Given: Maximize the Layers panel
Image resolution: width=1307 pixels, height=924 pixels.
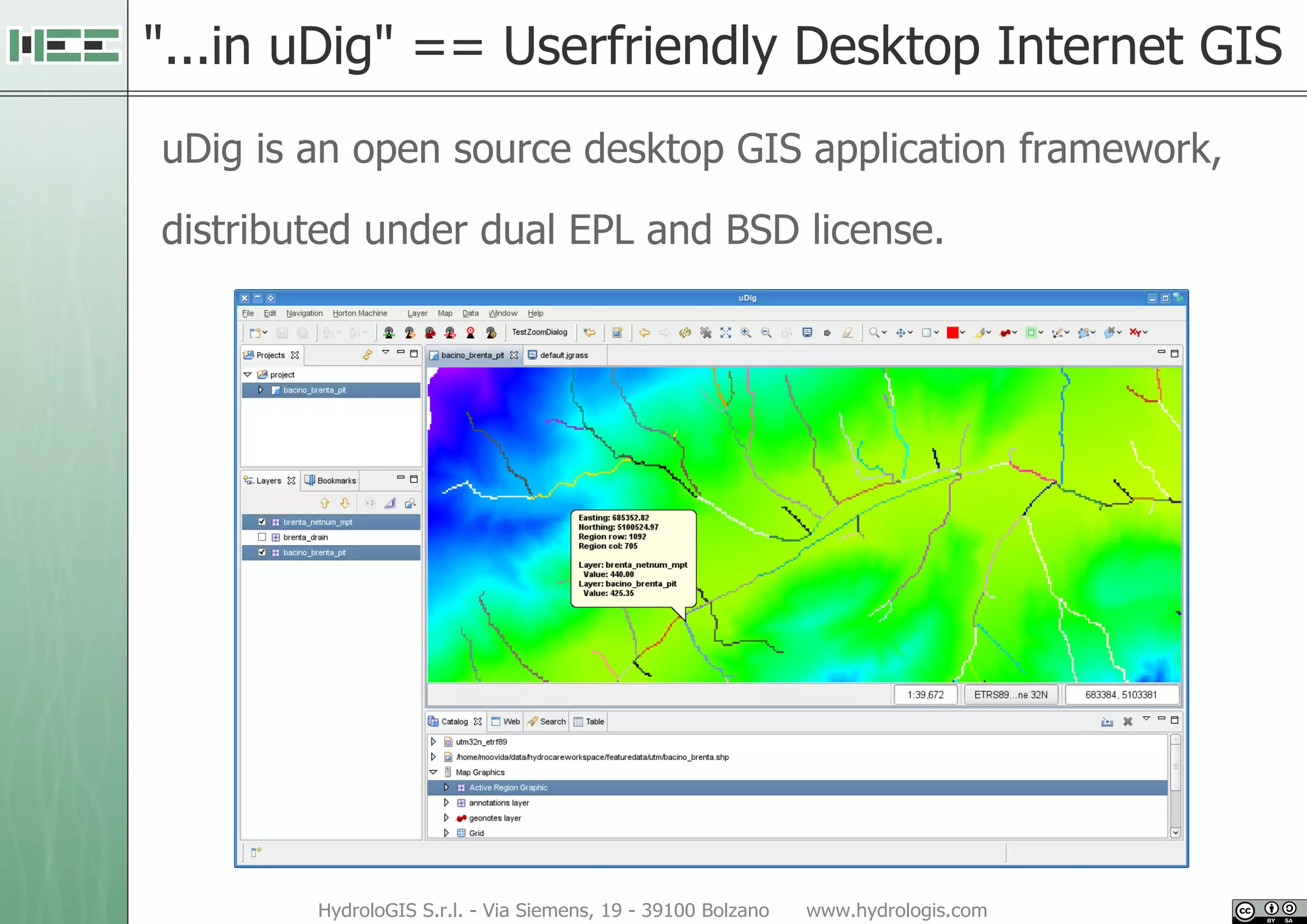Looking at the screenshot, I should coord(414,479).
